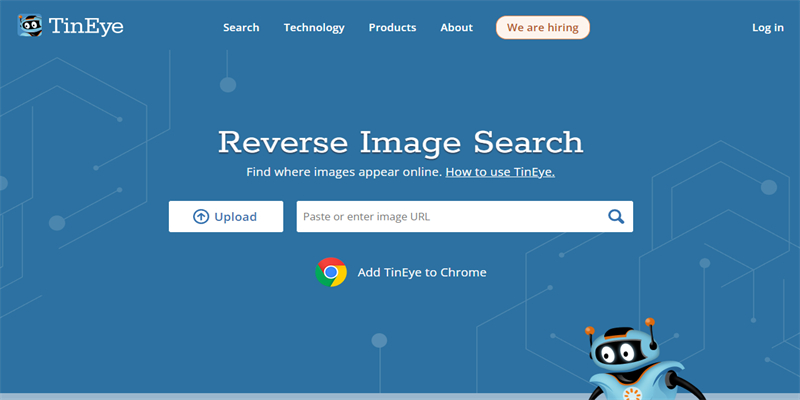Image resolution: width=800 pixels, height=400 pixels.
Task: Open the How to use TinEye link
Action: coord(500,172)
